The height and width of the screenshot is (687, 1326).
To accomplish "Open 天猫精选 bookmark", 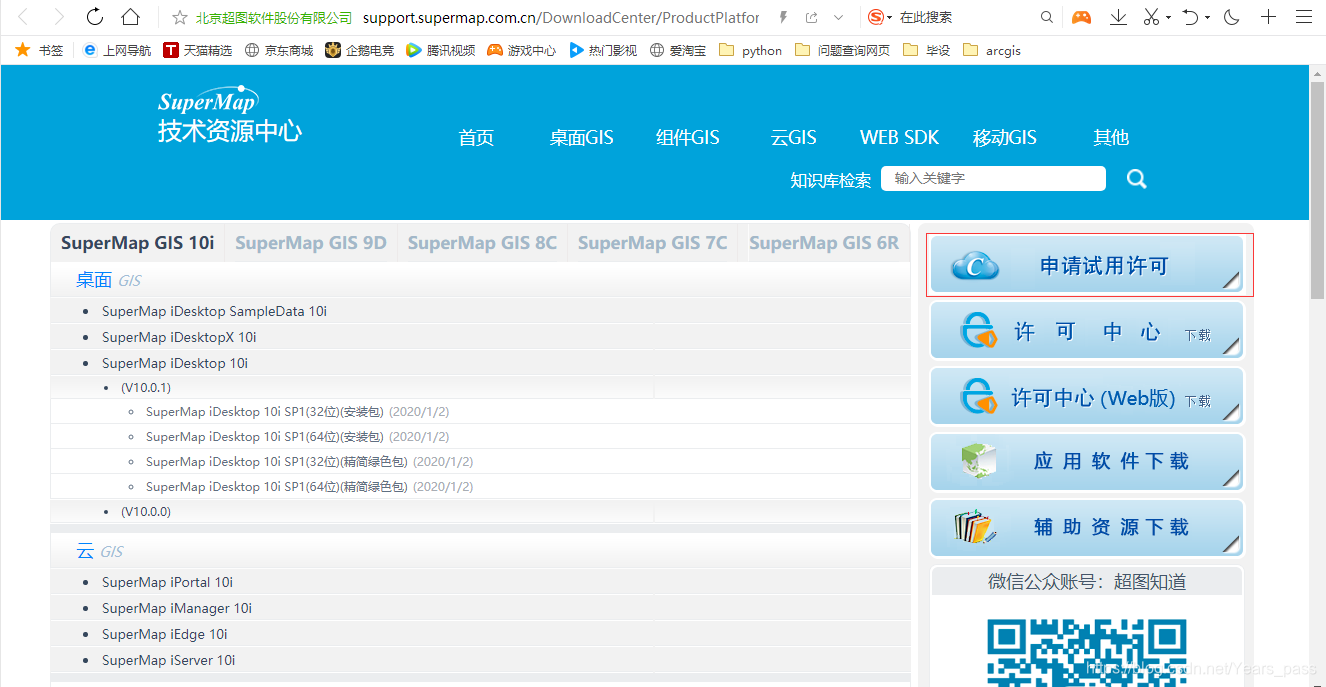I will tap(197, 50).
